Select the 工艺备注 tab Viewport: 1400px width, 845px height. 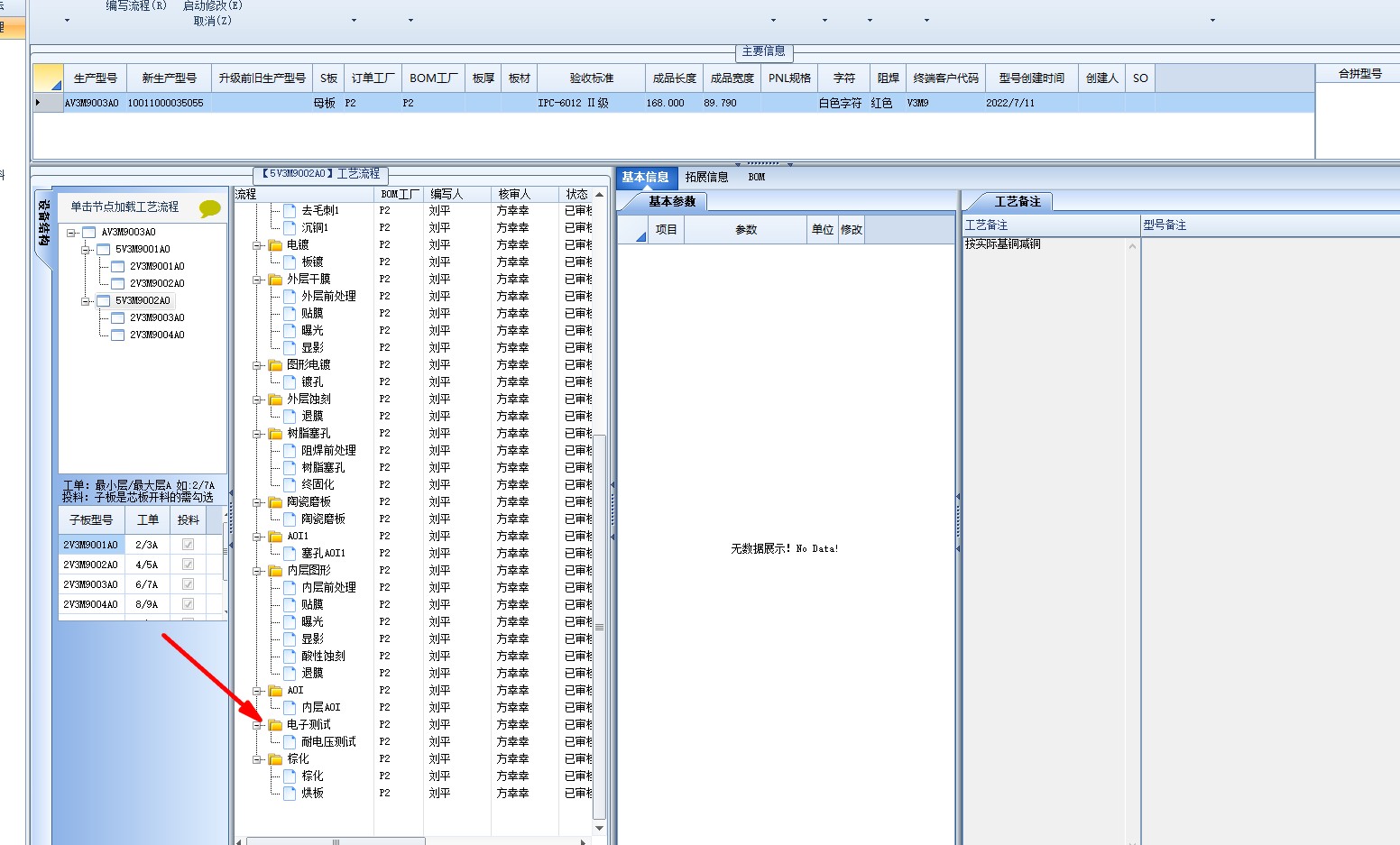pyautogui.click(x=1017, y=202)
